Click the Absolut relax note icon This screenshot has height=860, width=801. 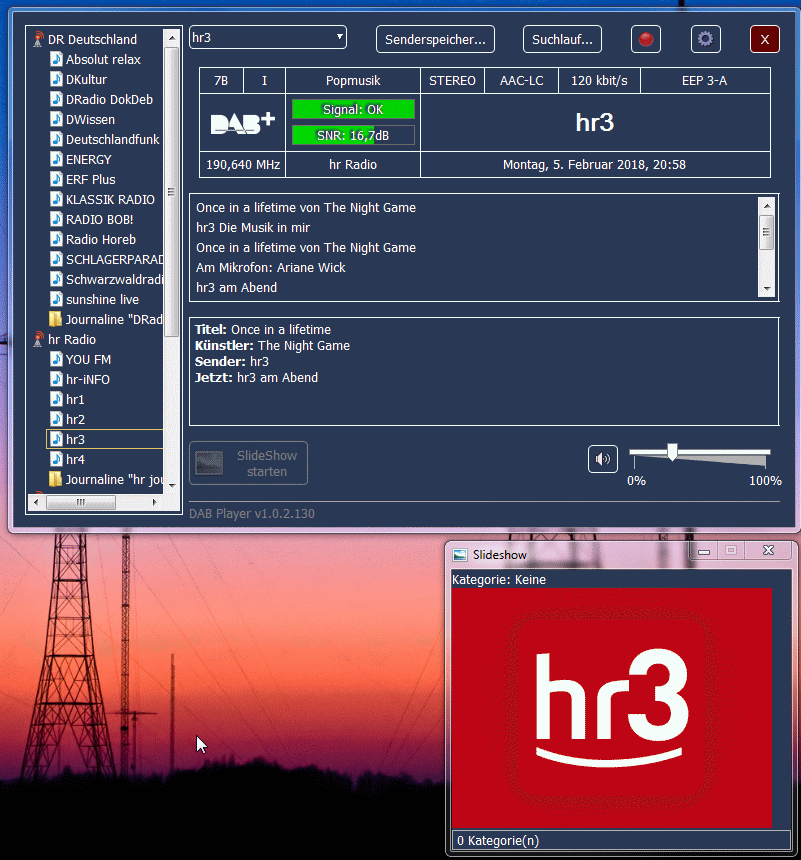pyautogui.click(x=56, y=59)
